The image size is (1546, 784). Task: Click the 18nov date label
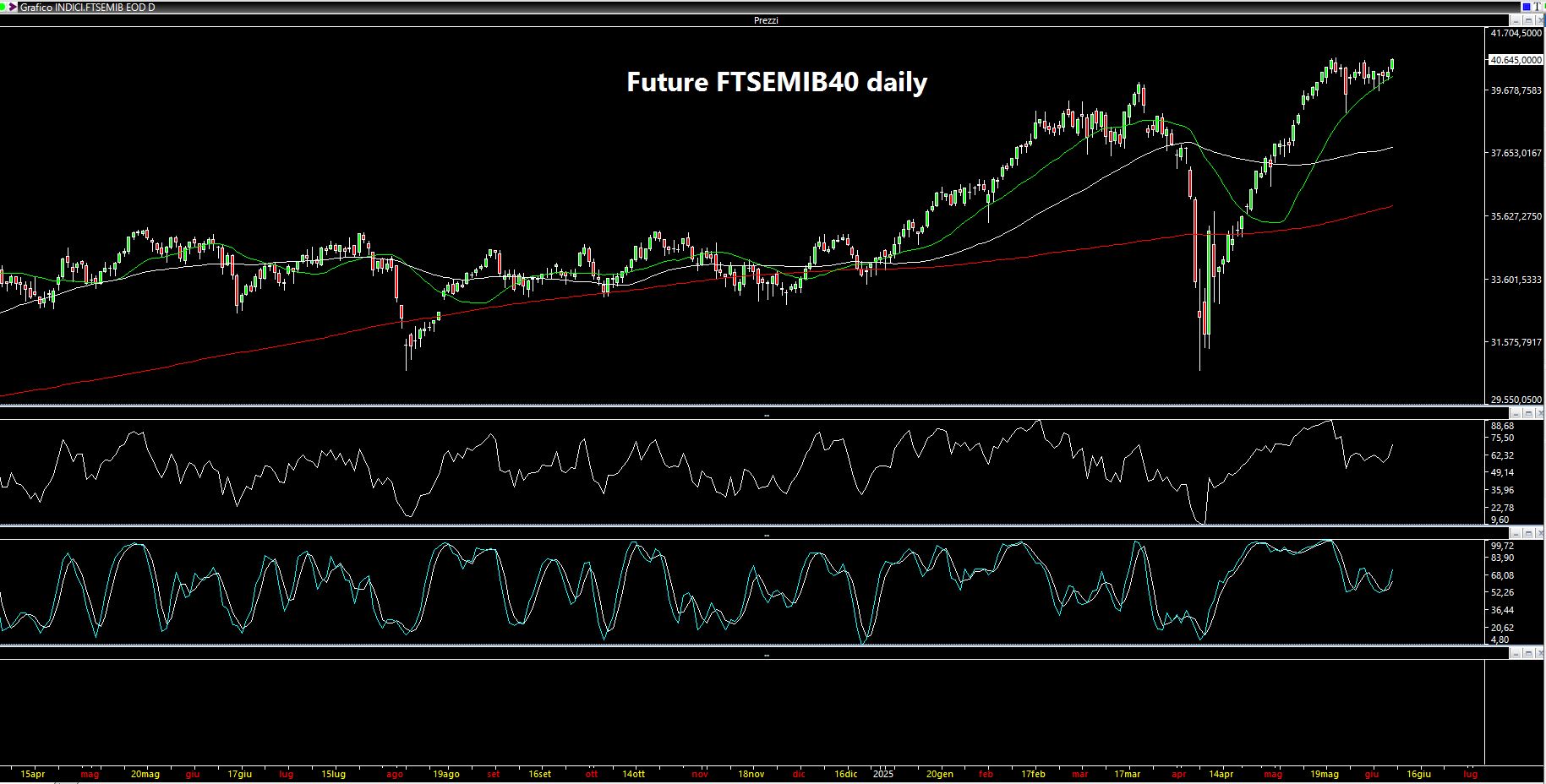[751, 774]
